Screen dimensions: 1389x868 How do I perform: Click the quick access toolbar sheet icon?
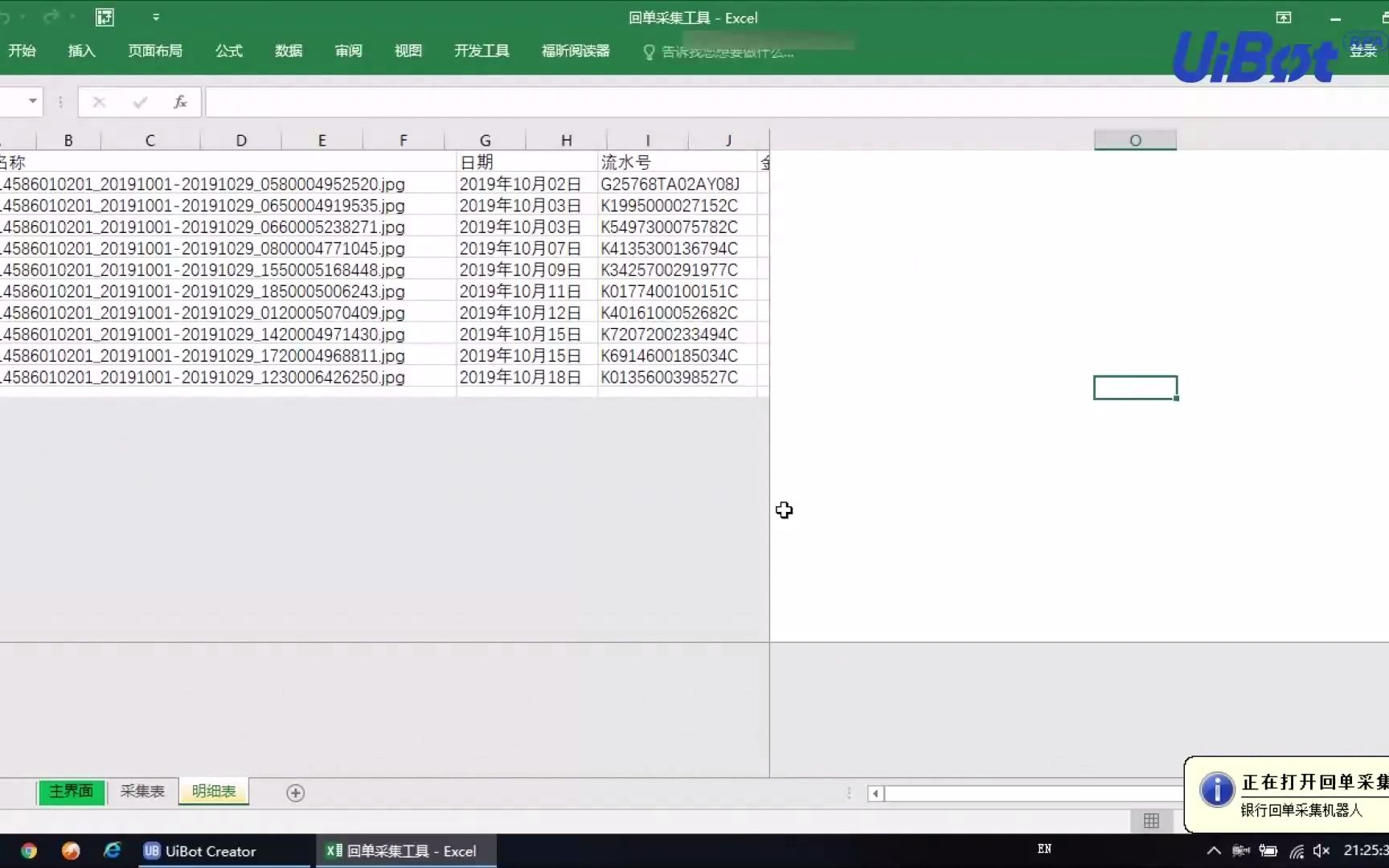point(104,17)
